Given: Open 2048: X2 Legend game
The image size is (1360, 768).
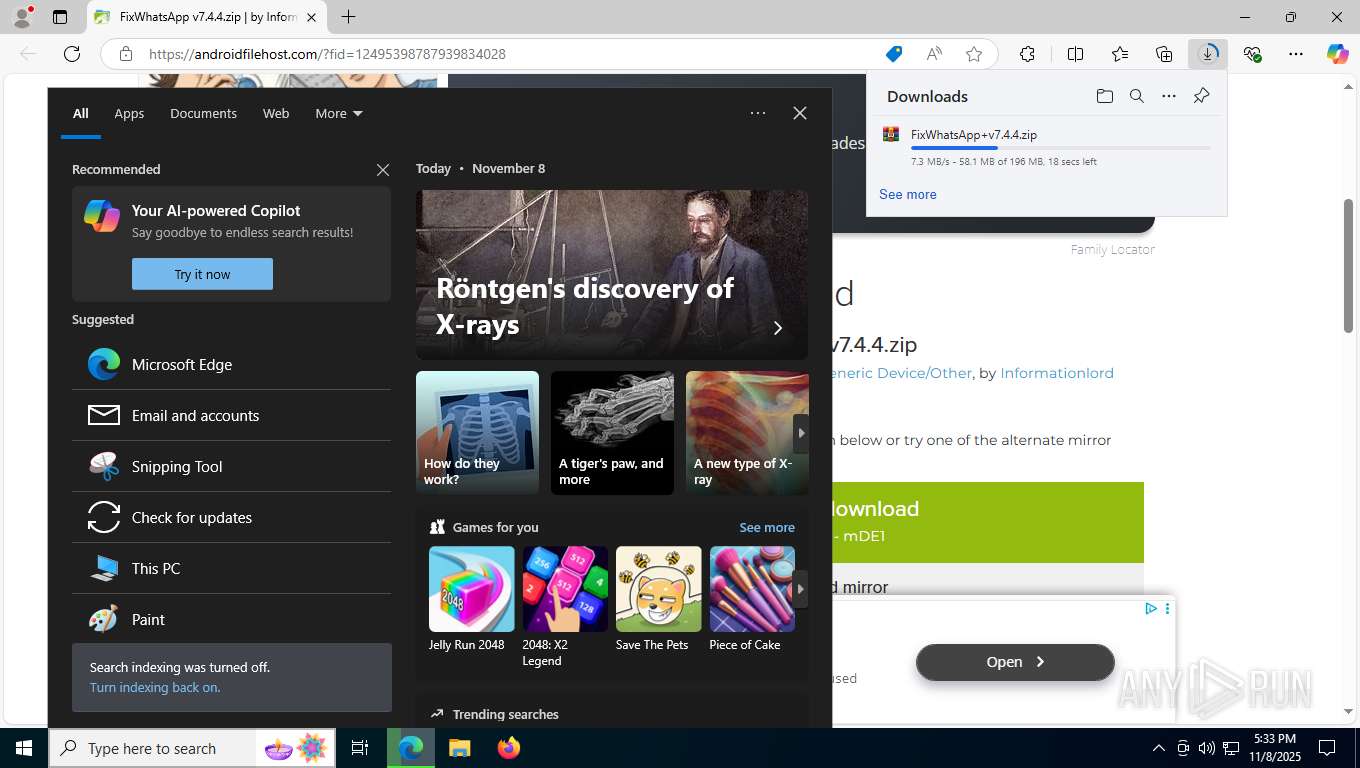Looking at the screenshot, I should click(x=565, y=607).
